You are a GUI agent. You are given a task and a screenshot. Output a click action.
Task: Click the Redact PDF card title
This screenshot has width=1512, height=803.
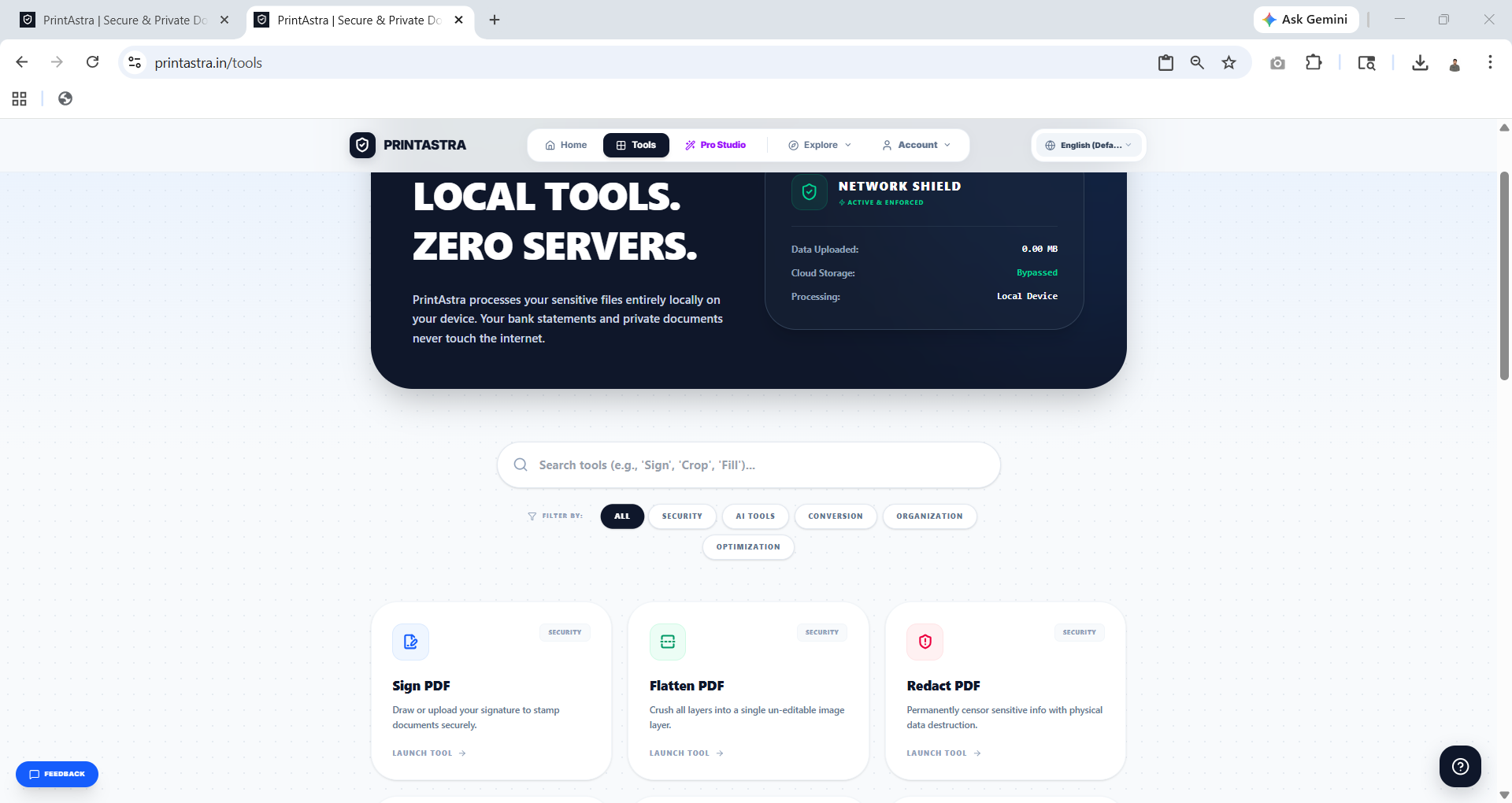[x=943, y=686]
